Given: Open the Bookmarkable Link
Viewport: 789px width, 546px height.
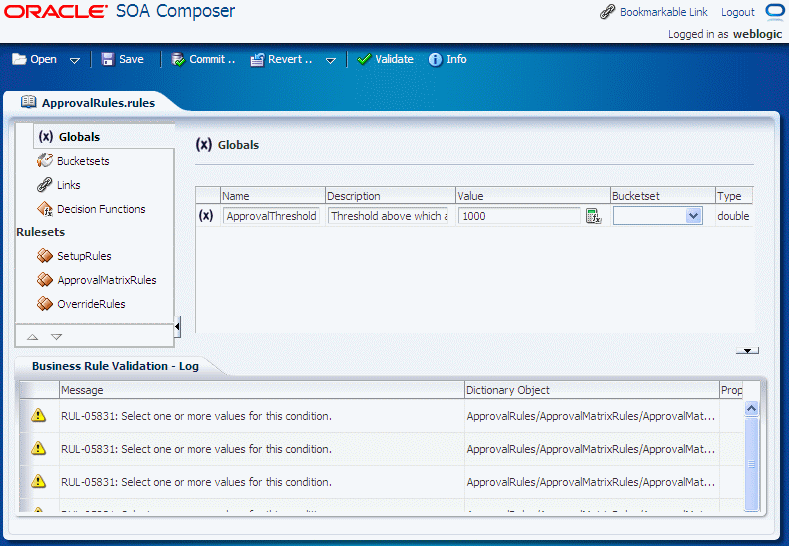Looking at the screenshot, I should [663, 12].
